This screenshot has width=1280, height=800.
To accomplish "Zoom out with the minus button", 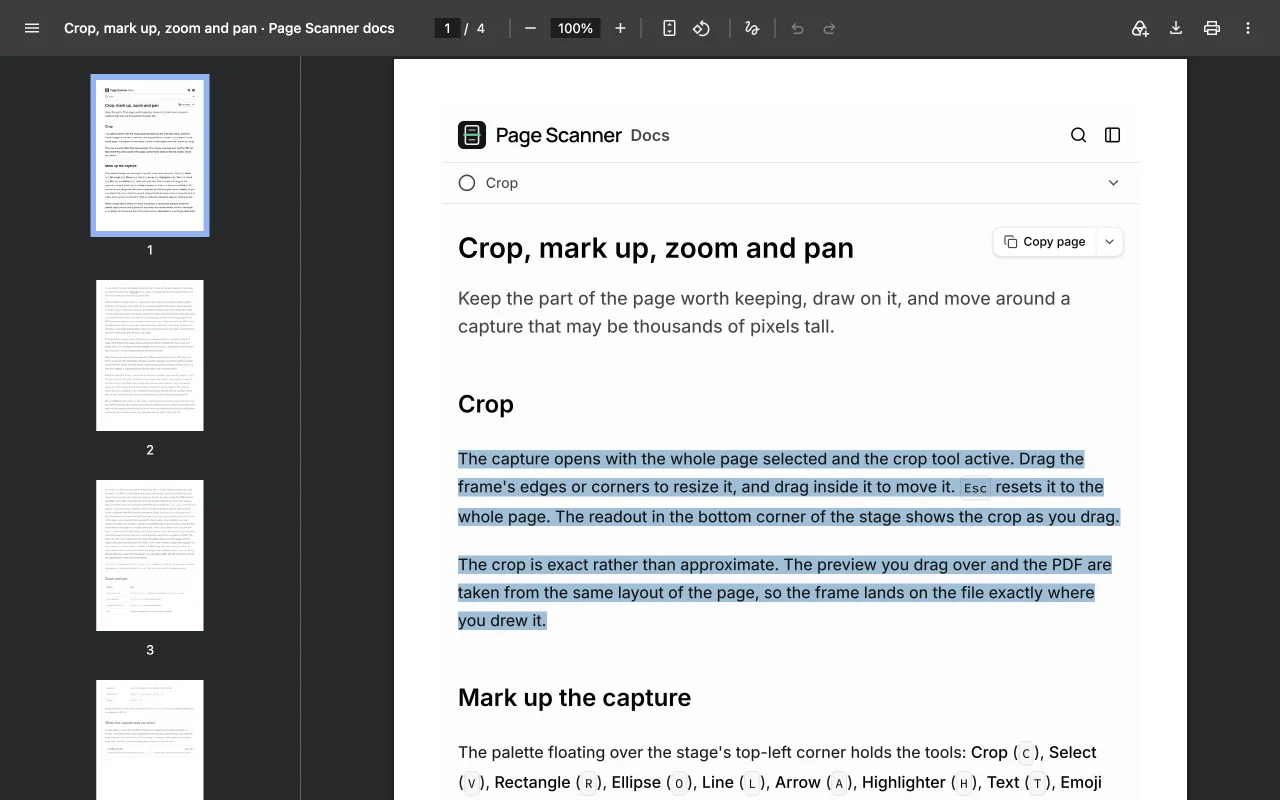I will (530, 28).
